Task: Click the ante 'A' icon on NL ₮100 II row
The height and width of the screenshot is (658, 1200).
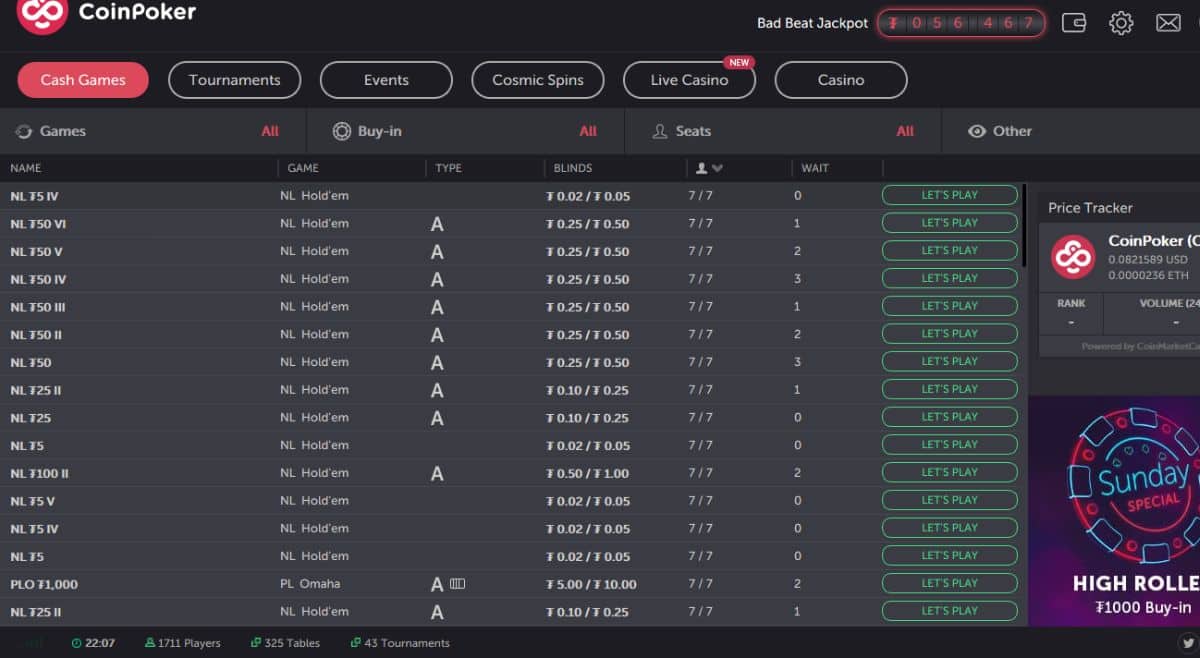Action: (x=437, y=473)
